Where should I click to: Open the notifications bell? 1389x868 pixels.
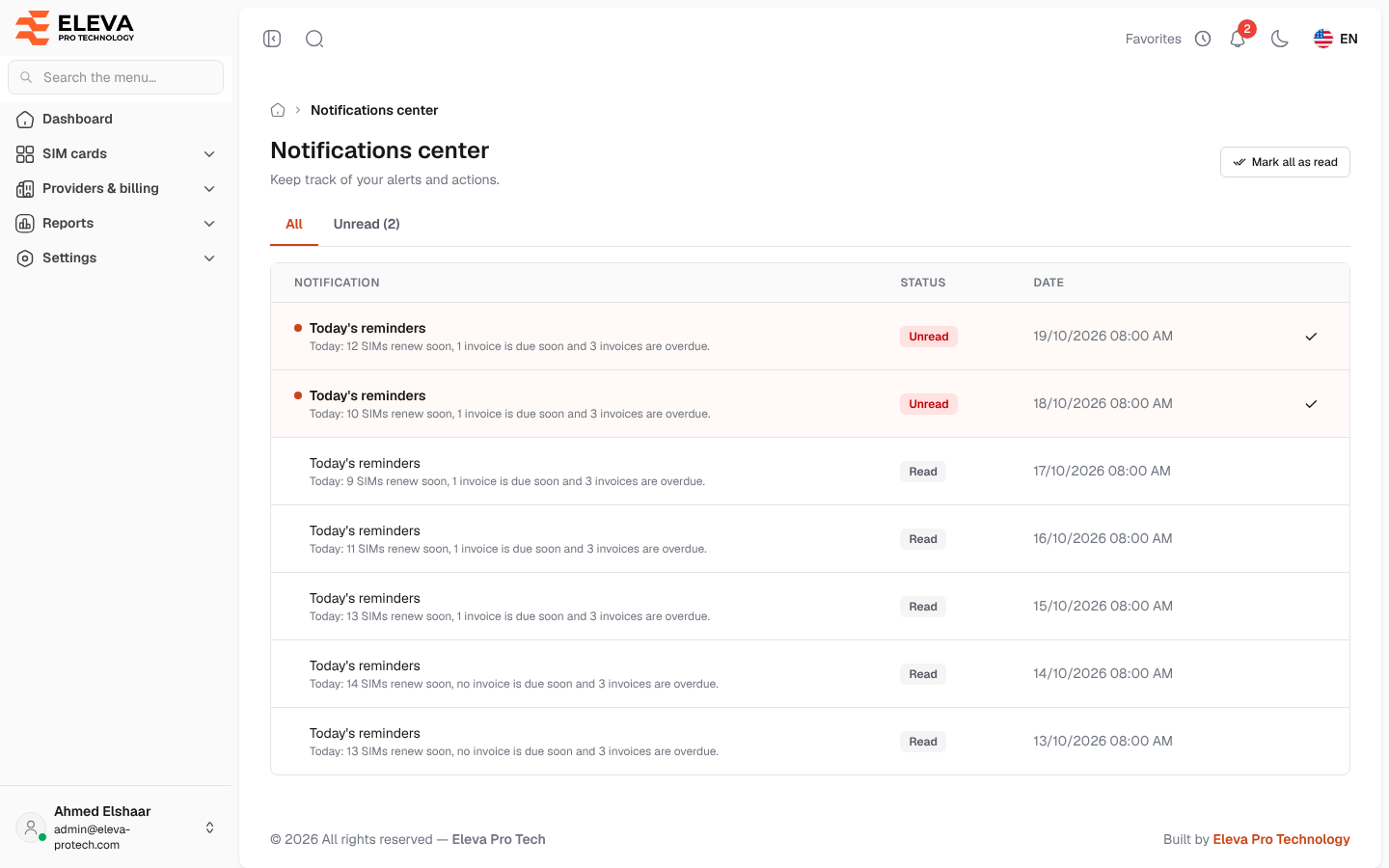(1238, 39)
